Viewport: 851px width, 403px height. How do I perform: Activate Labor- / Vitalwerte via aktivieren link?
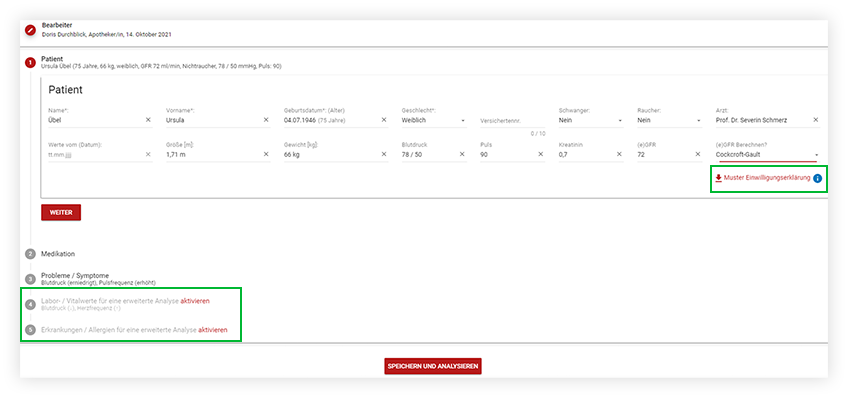click(x=195, y=300)
